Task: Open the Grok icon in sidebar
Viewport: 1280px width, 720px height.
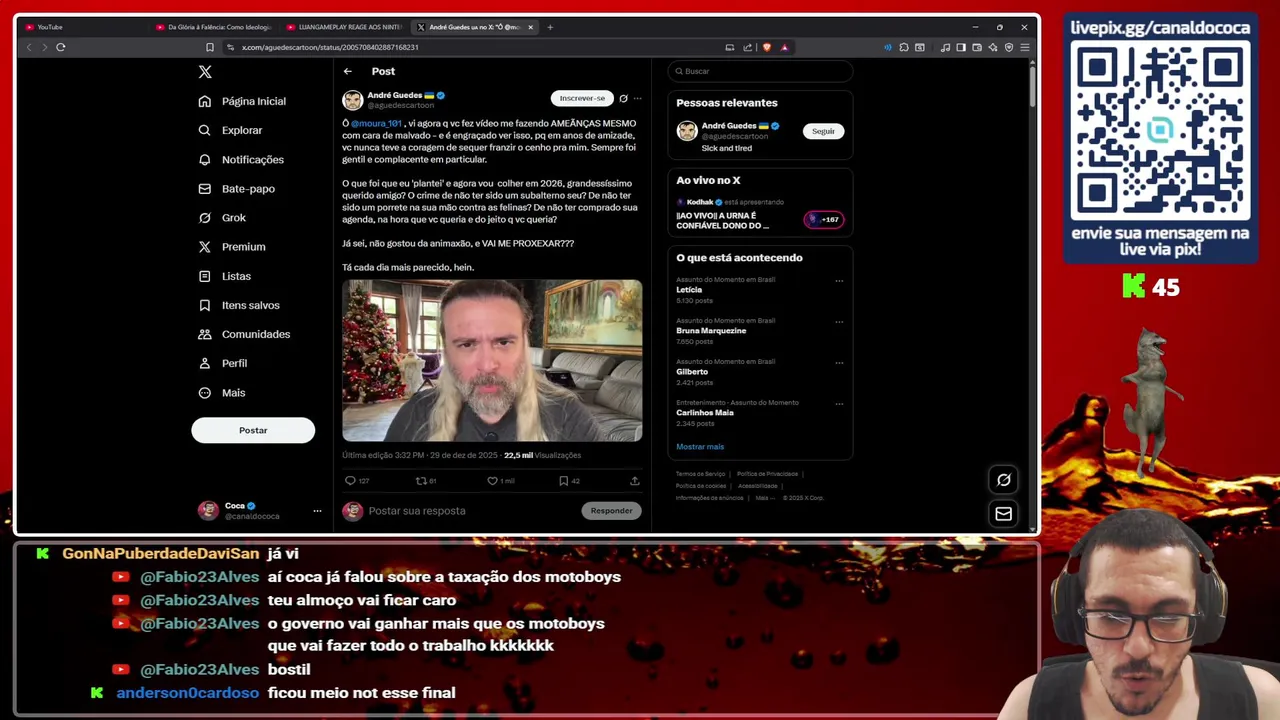Action: [205, 217]
